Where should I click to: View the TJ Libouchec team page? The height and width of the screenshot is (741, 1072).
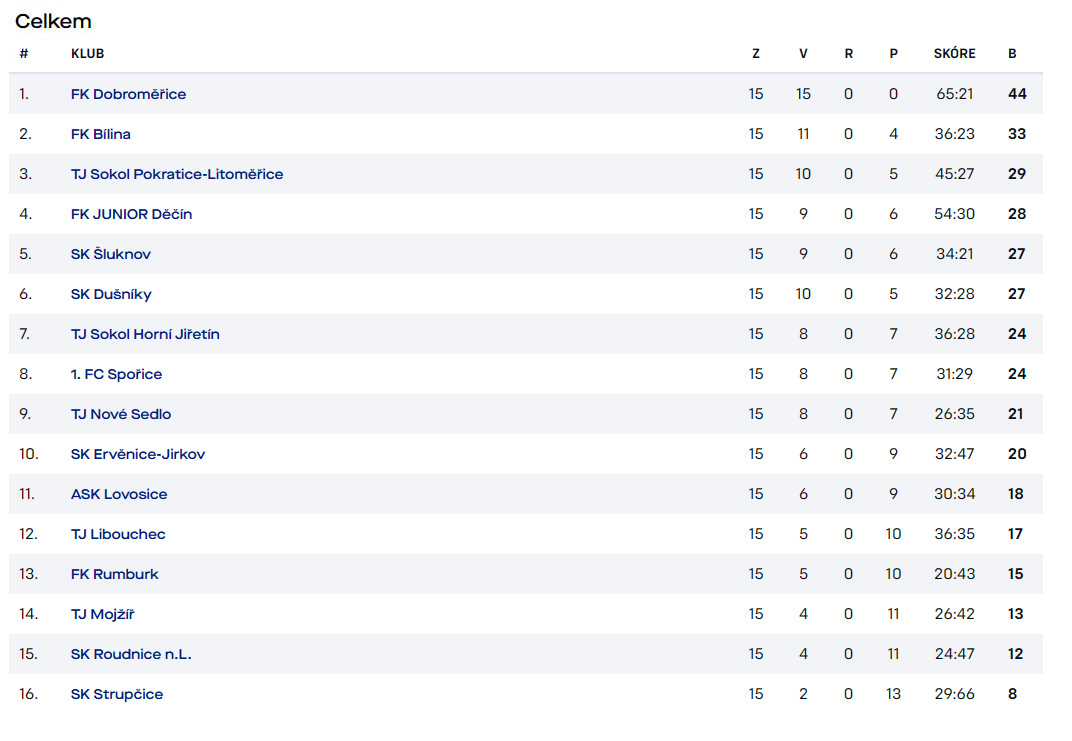pyautogui.click(x=118, y=534)
